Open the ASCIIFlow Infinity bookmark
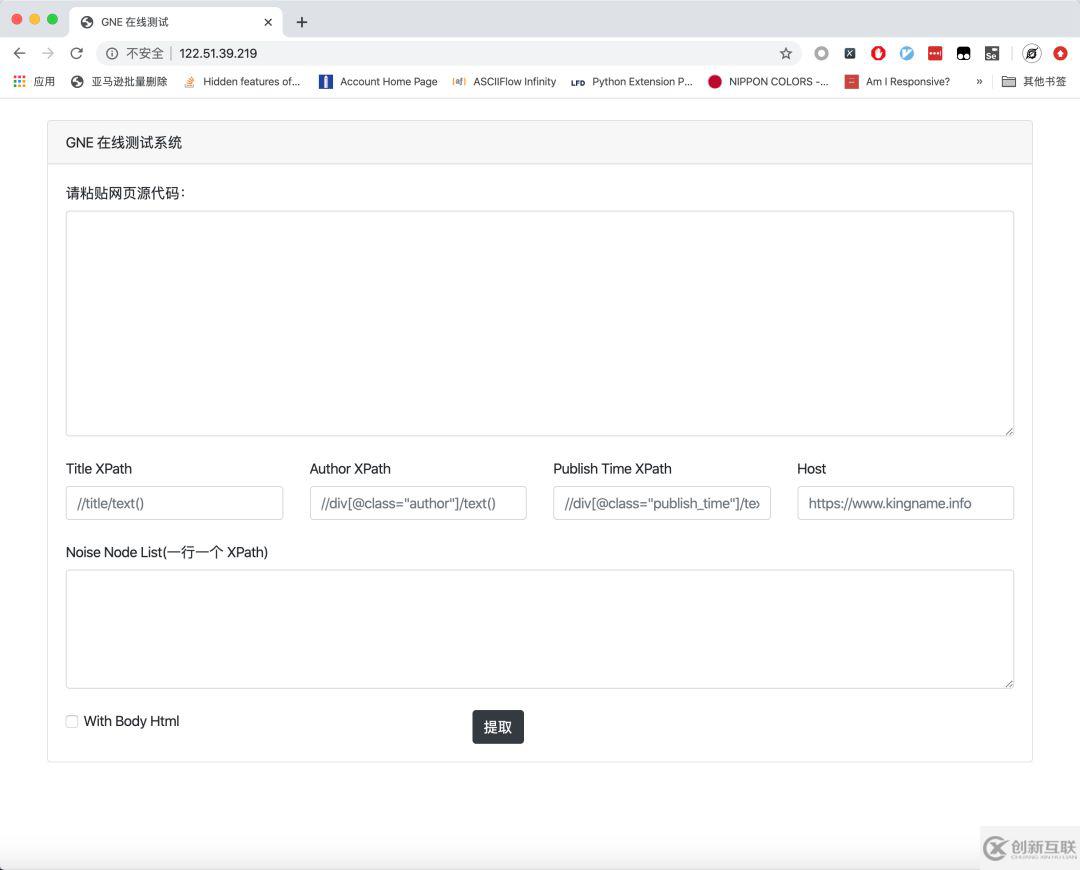The height and width of the screenshot is (870, 1080). tap(504, 81)
